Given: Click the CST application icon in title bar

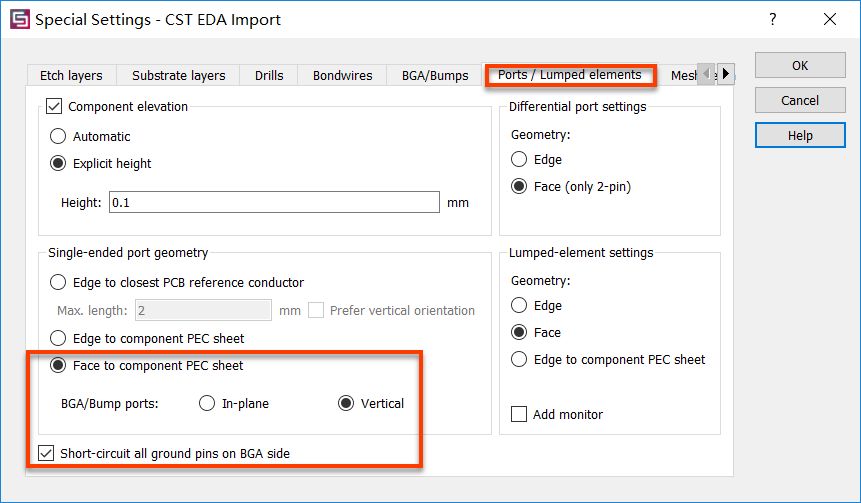Looking at the screenshot, I should [x=20, y=19].
